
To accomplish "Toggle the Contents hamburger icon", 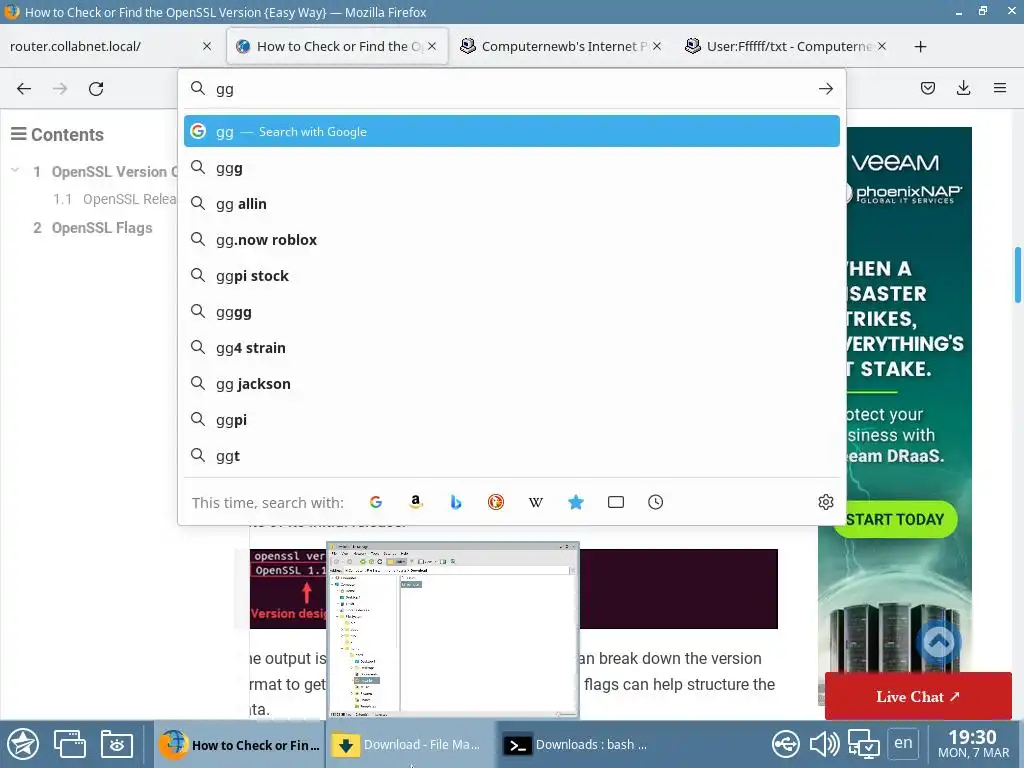I will (x=19, y=134).
